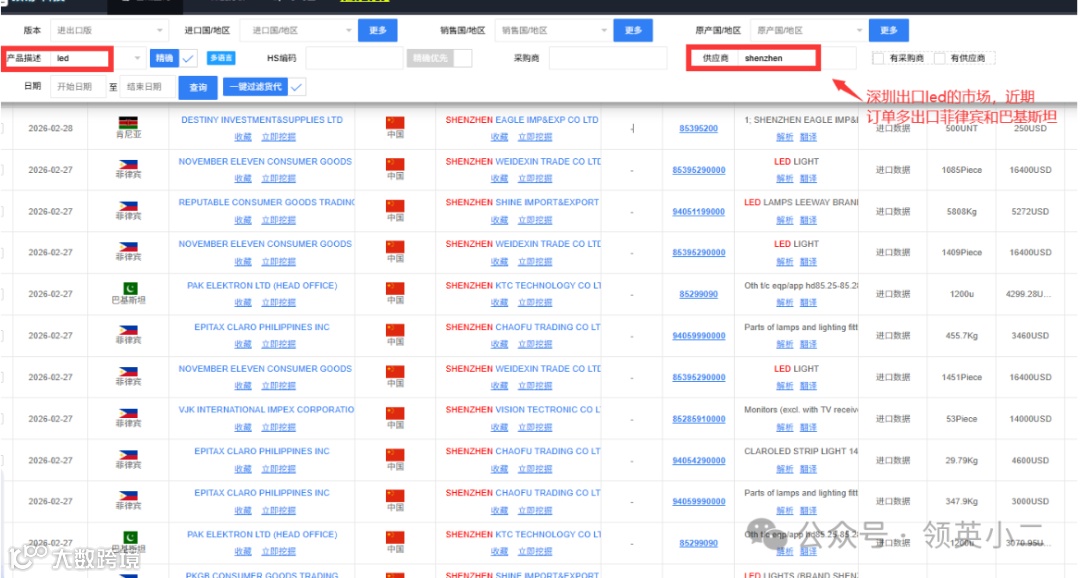Image resolution: width=1080 pixels, height=578 pixels.
Task: Click China flag in REPUTABLE CONSUMER GOODS row
Action: pos(395,206)
